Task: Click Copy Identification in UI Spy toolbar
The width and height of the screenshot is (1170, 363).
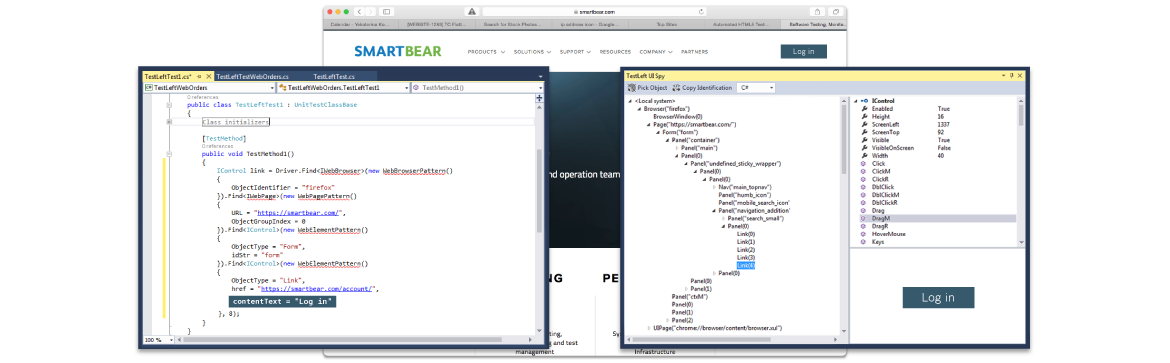Action: pyautogui.click(x=702, y=87)
